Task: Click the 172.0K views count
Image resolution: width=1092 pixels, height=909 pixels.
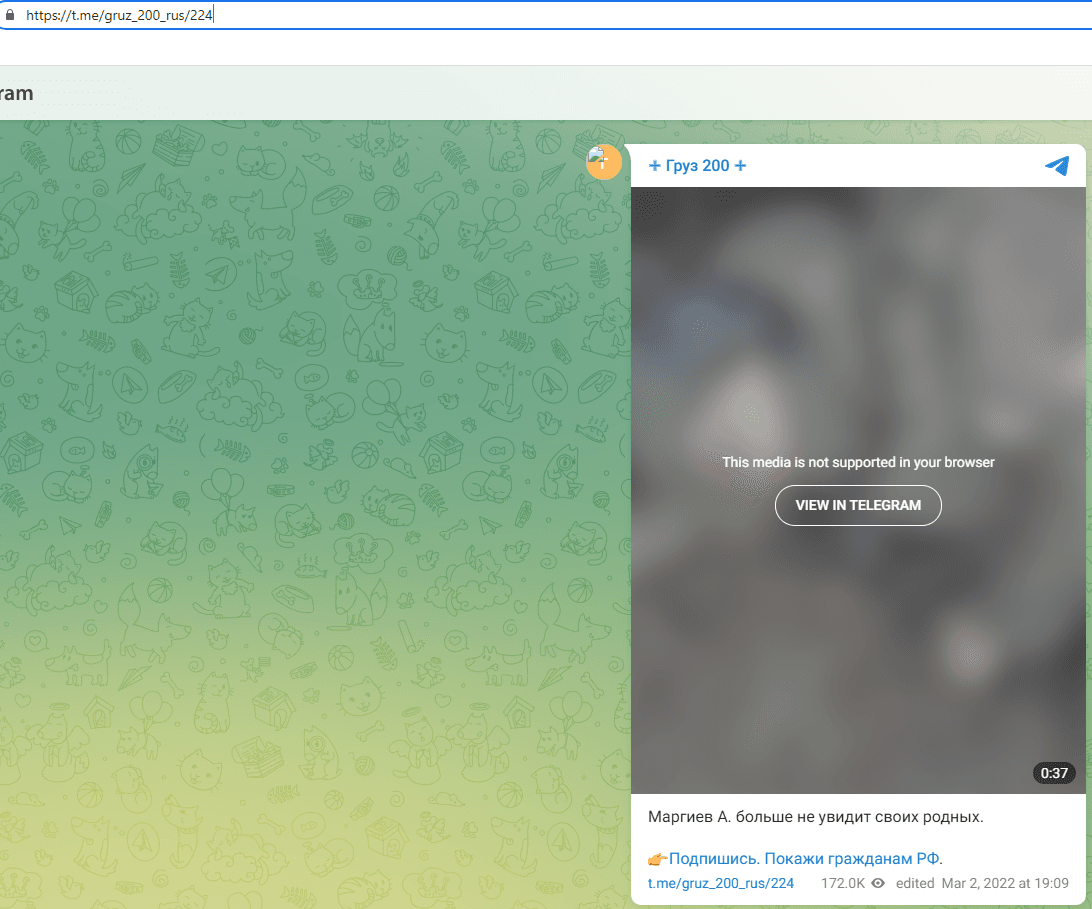Action: tap(843, 883)
